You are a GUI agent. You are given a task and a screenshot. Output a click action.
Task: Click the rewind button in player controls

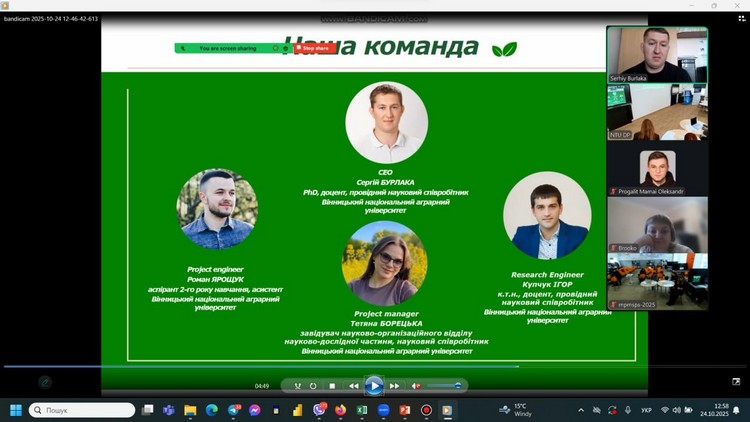coord(353,386)
